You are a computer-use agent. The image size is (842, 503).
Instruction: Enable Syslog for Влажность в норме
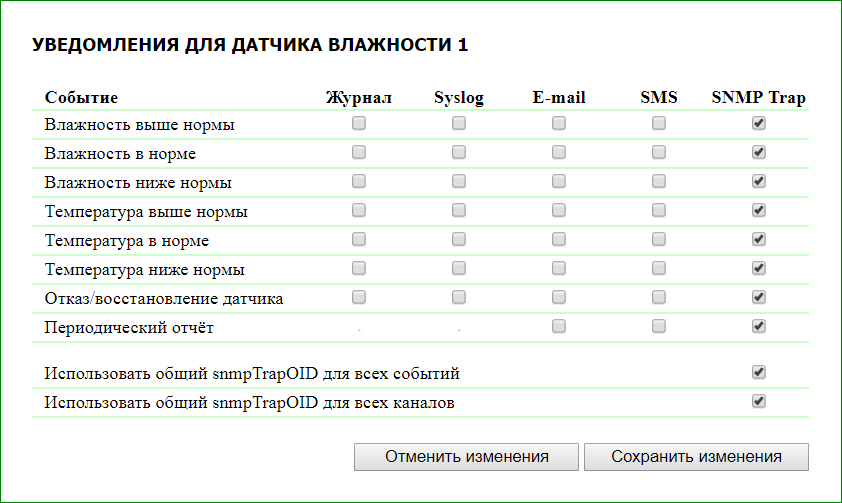(459, 152)
